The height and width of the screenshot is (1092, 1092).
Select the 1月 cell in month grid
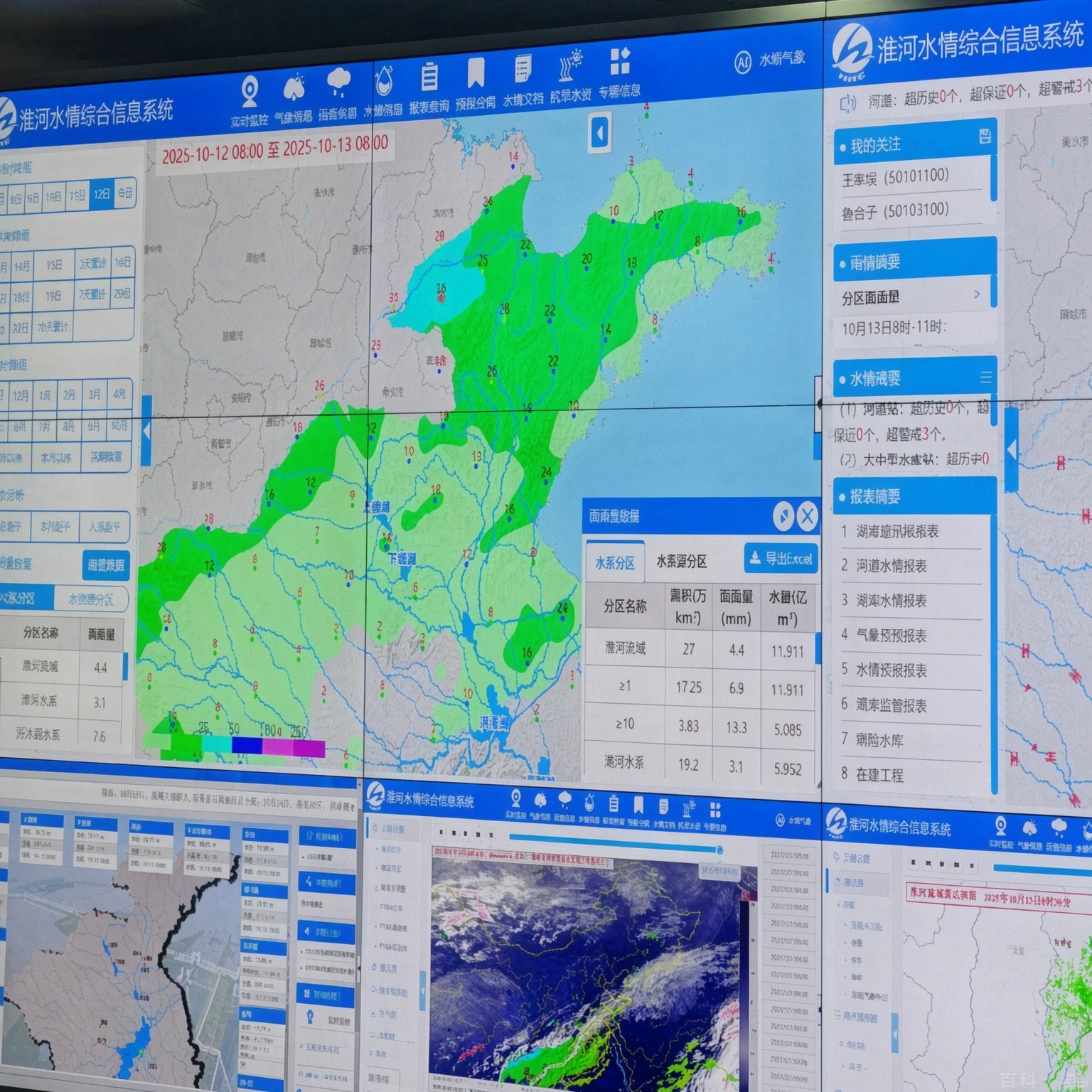coord(45,395)
